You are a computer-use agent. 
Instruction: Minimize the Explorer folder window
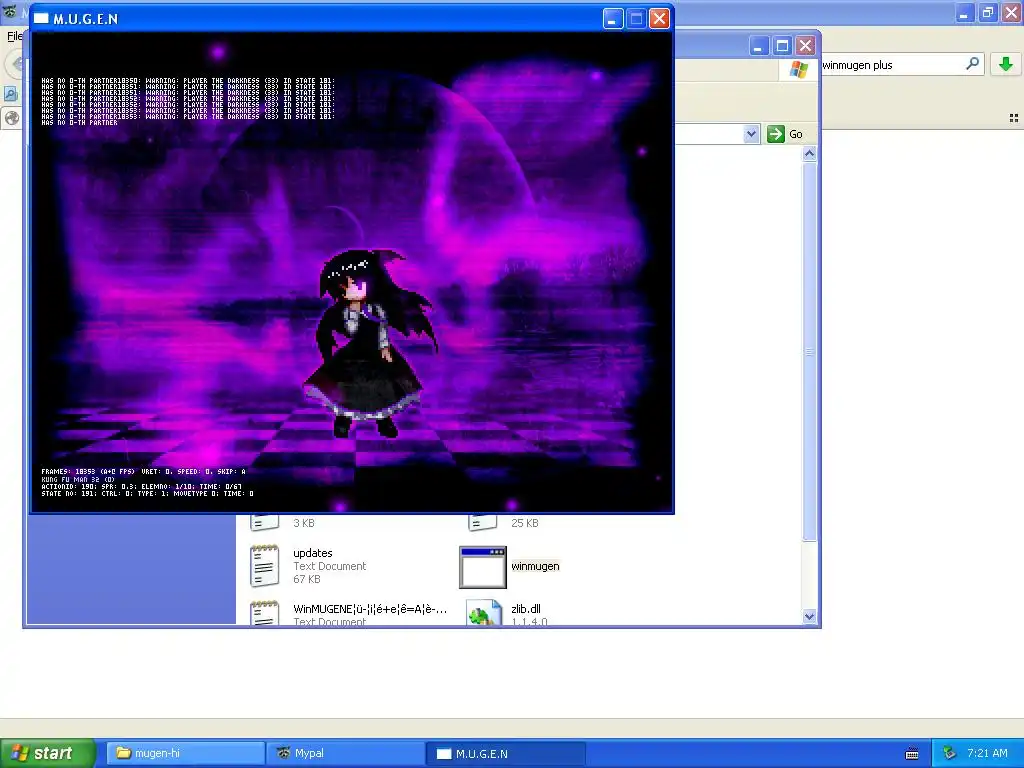(758, 46)
